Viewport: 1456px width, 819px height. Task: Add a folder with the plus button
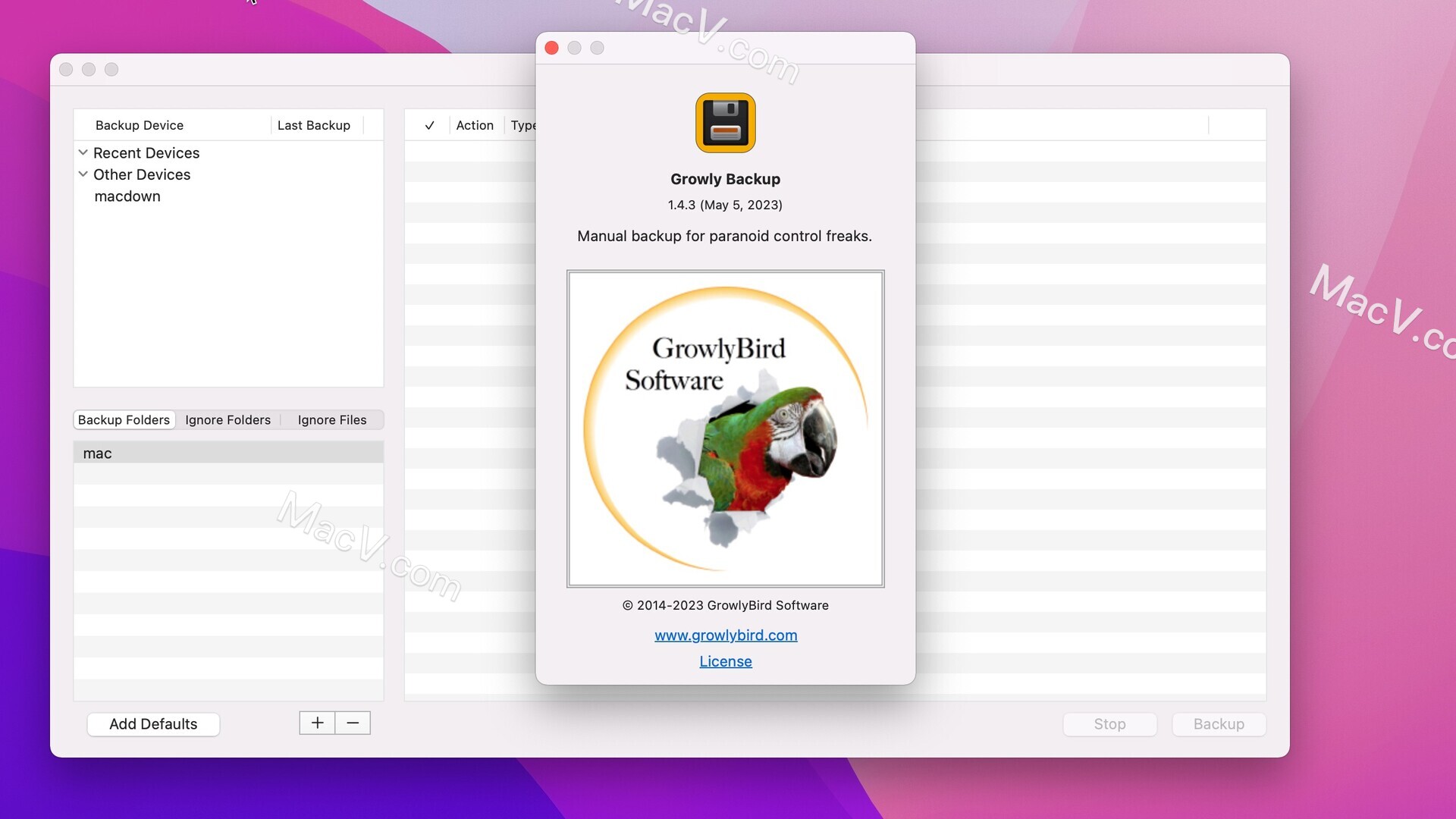tap(317, 723)
